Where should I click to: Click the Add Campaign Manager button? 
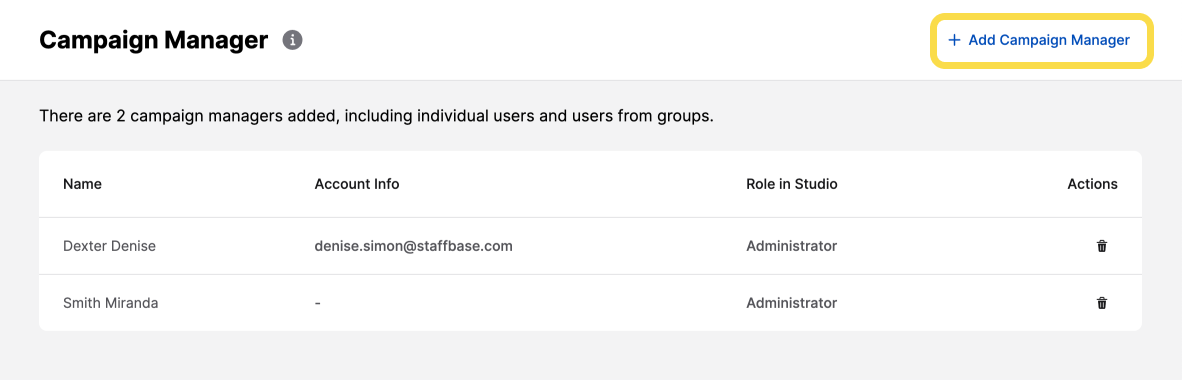(x=1040, y=40)
